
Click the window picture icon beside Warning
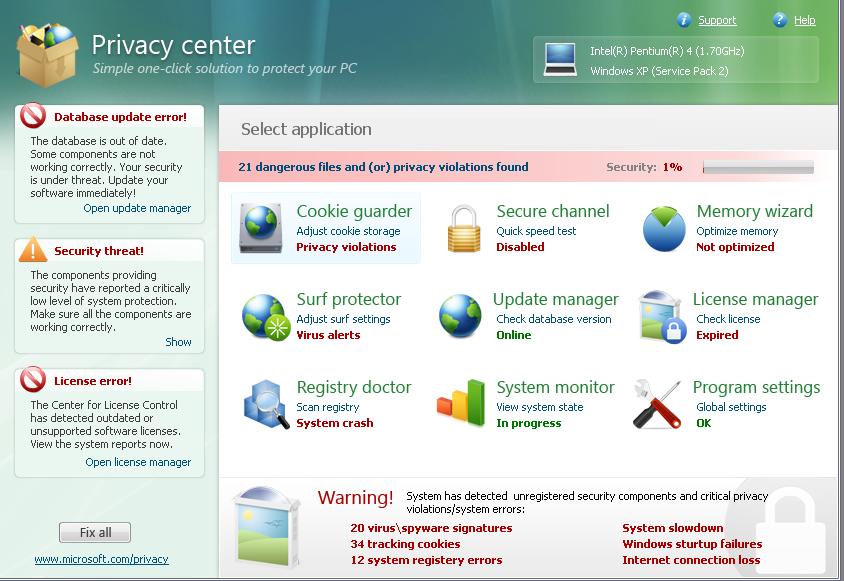click(267, 526)
